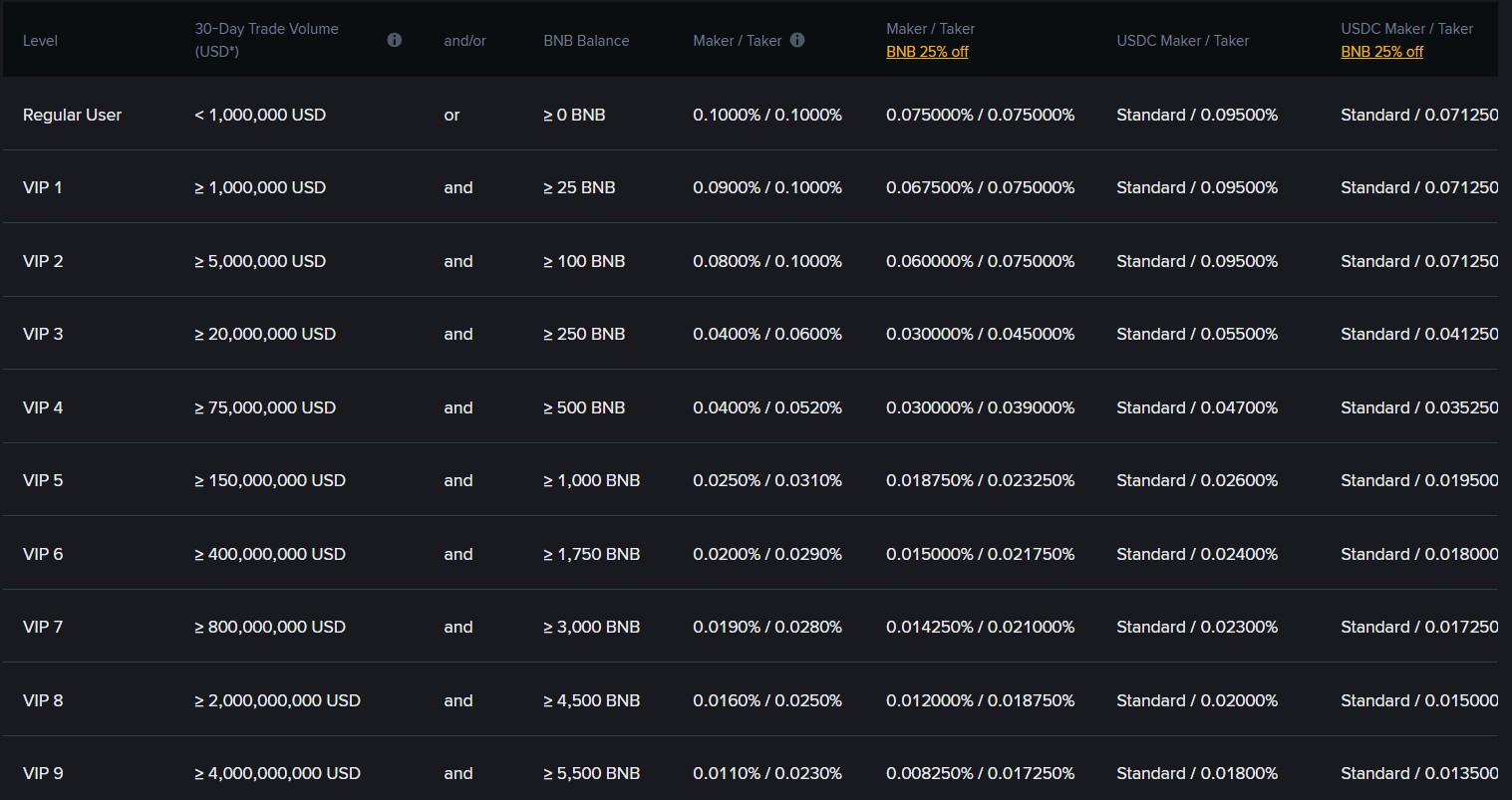Click the 0.015000% / 0.021750% discounted fee cell

tap(981, 554)
